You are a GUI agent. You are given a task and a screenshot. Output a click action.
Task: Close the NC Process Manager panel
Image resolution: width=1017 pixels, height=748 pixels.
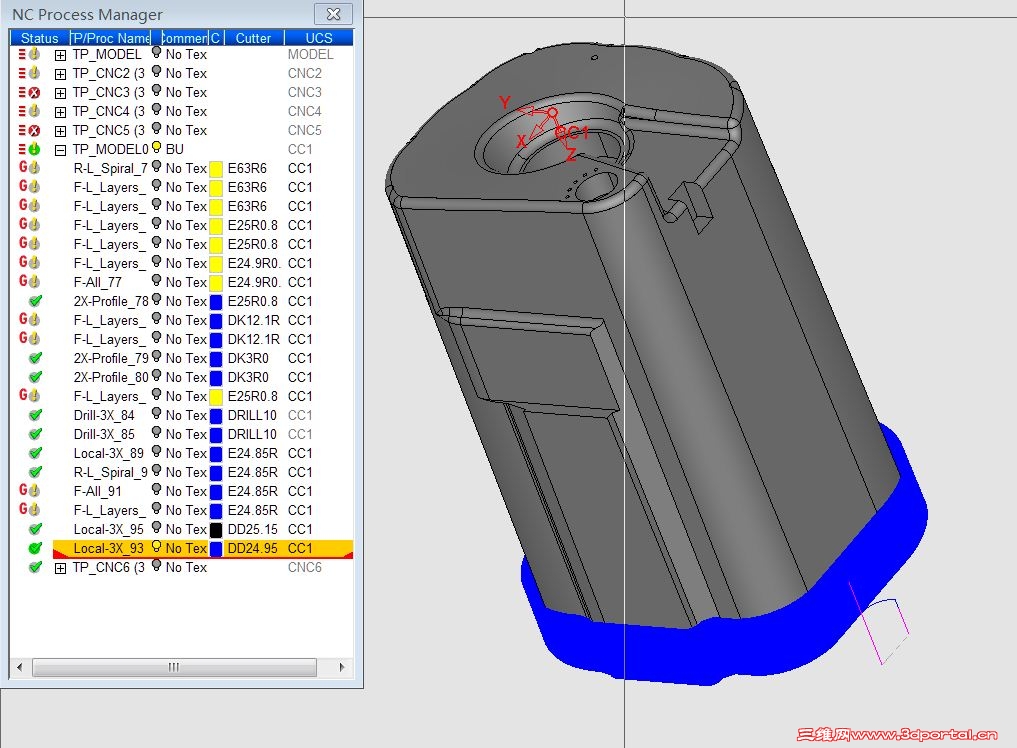(333, 14)
